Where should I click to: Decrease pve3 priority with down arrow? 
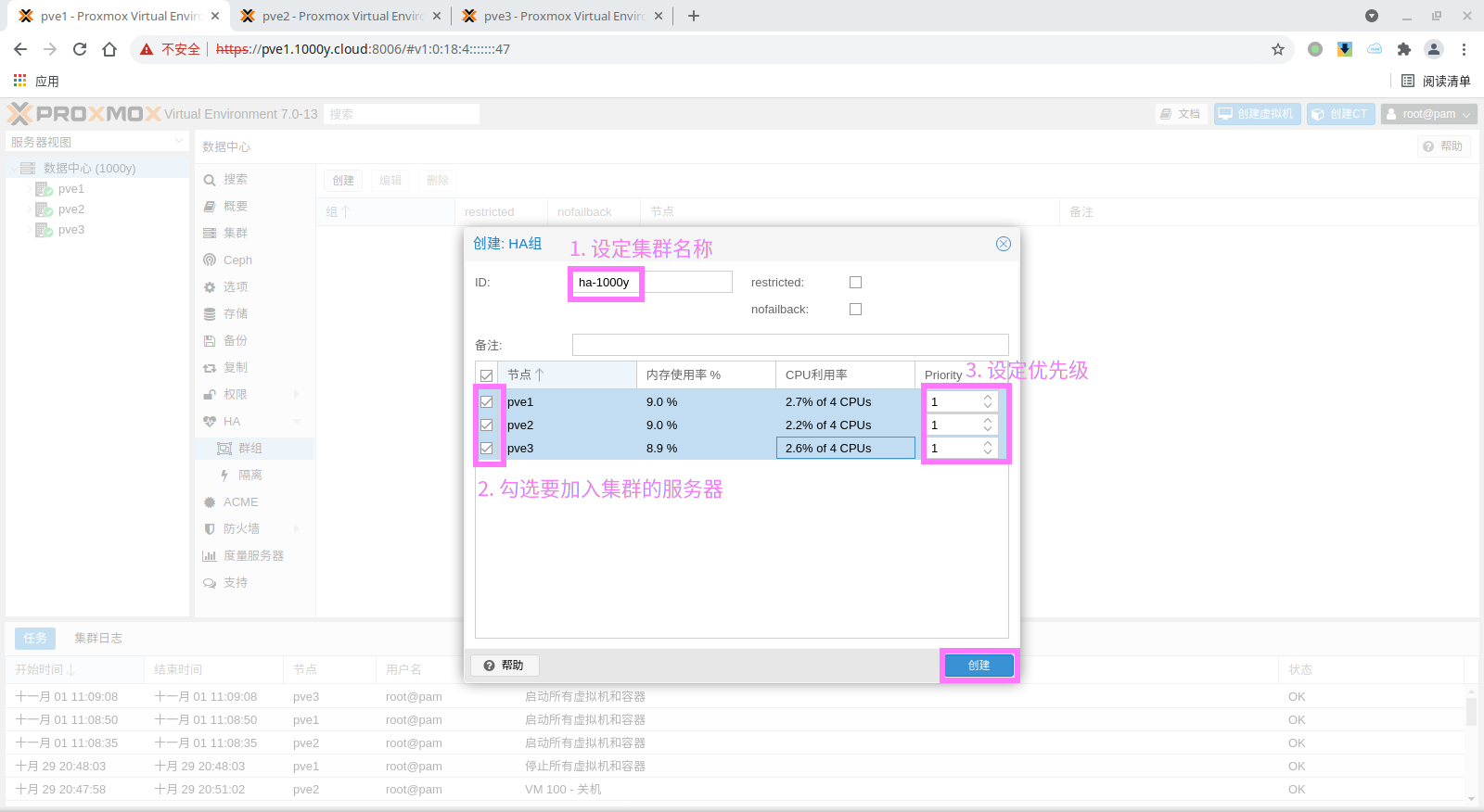988,452
